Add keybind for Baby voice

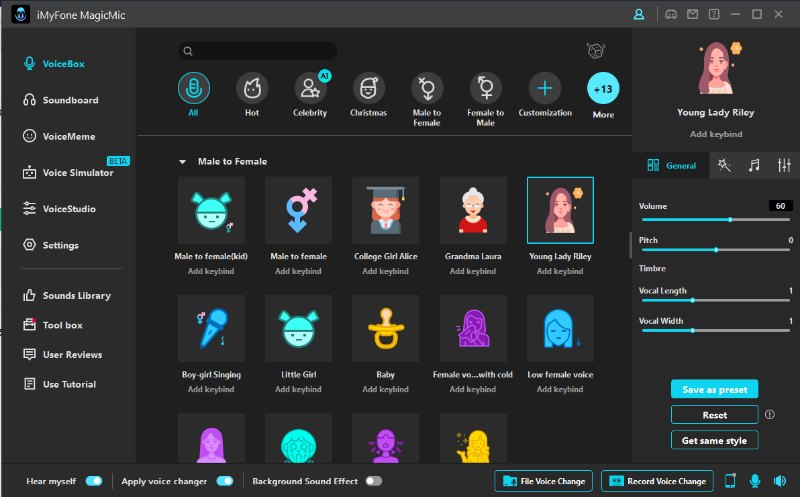tap(386, 389)
